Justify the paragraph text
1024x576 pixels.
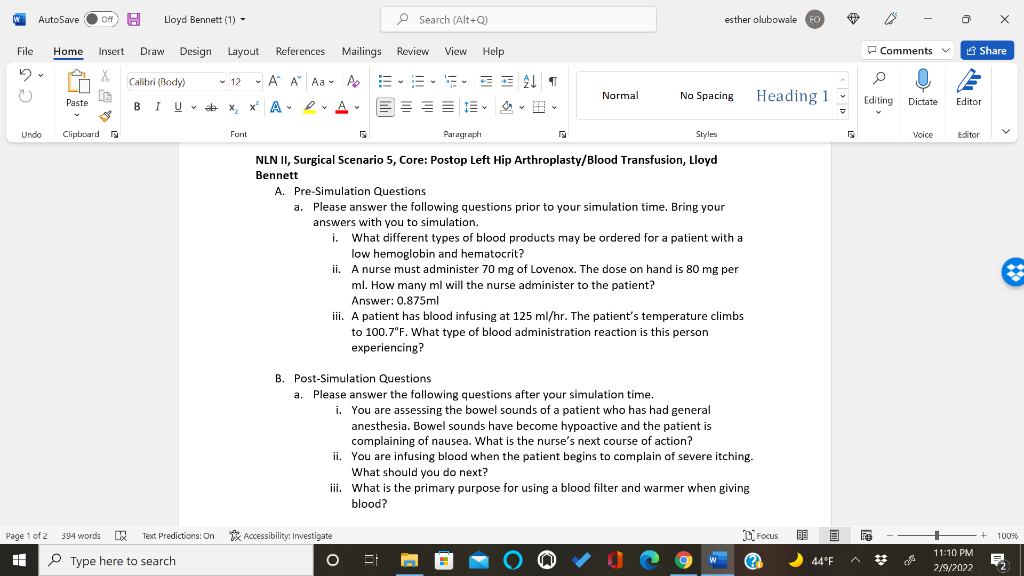pos(448,107)
